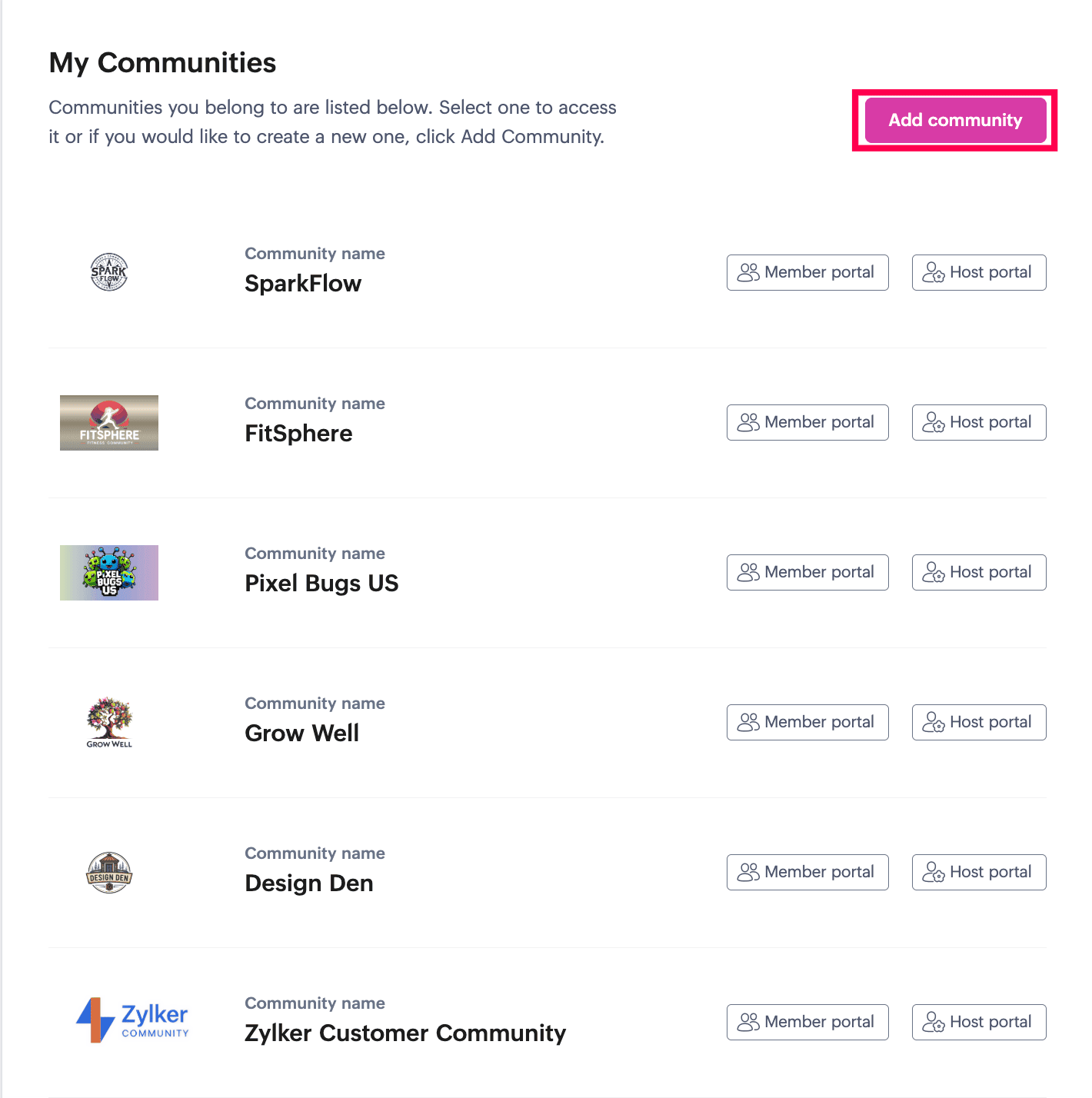Open Design Den Host portal
Screen dimensions: 1092x1098
pyautogui.click(x=979, y=872)
